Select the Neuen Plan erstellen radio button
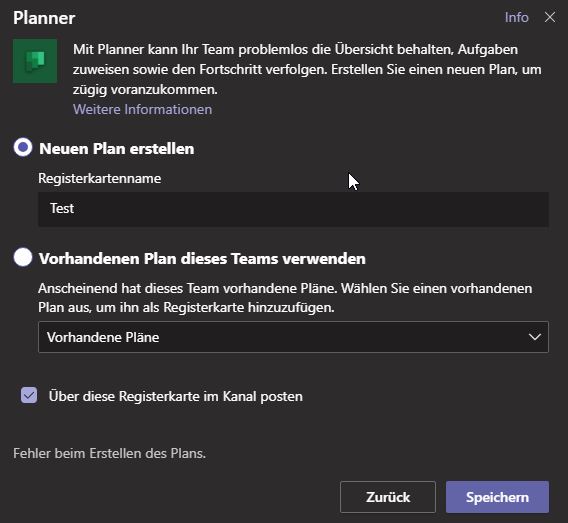Image resolution: width=568 pixels, height=523 pixels. coord(23,147)
